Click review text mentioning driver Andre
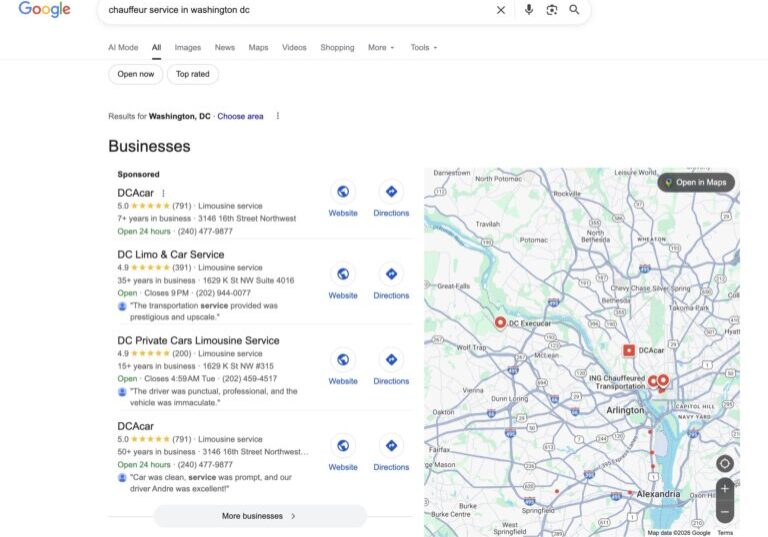 211,483
